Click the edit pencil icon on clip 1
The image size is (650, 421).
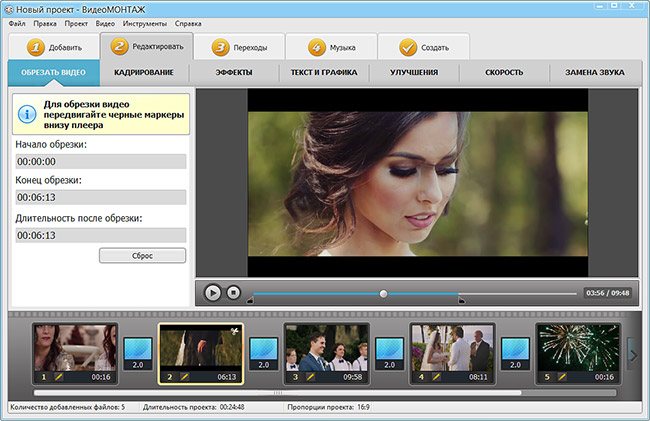click(x=59, y=377)
